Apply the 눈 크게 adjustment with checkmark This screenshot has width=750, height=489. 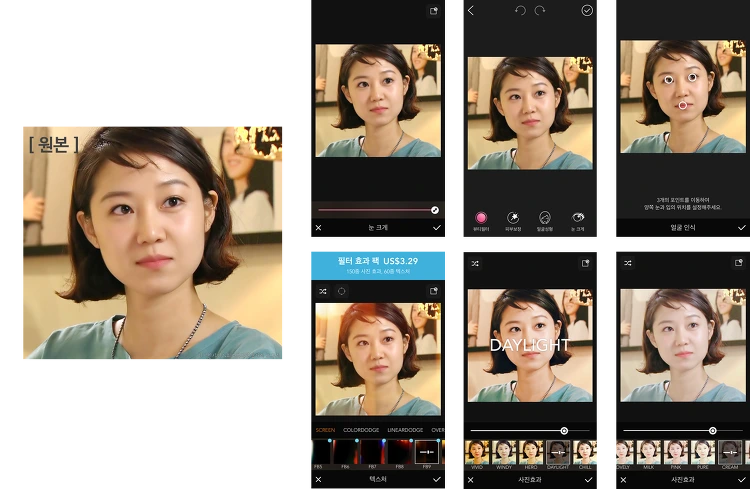437,228
